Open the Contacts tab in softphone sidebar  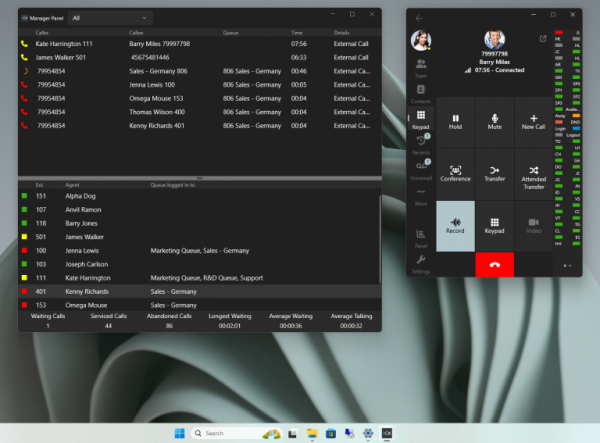pos(421,94)
